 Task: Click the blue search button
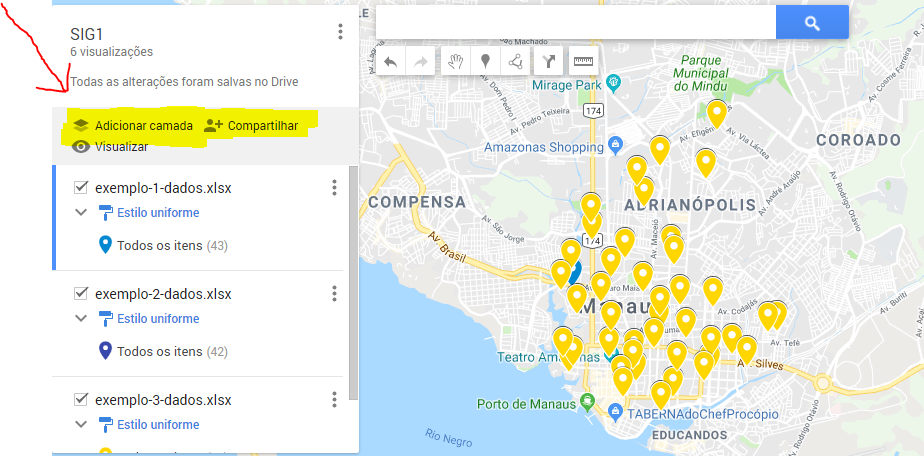pyautogui.click(x=812, y=22)
